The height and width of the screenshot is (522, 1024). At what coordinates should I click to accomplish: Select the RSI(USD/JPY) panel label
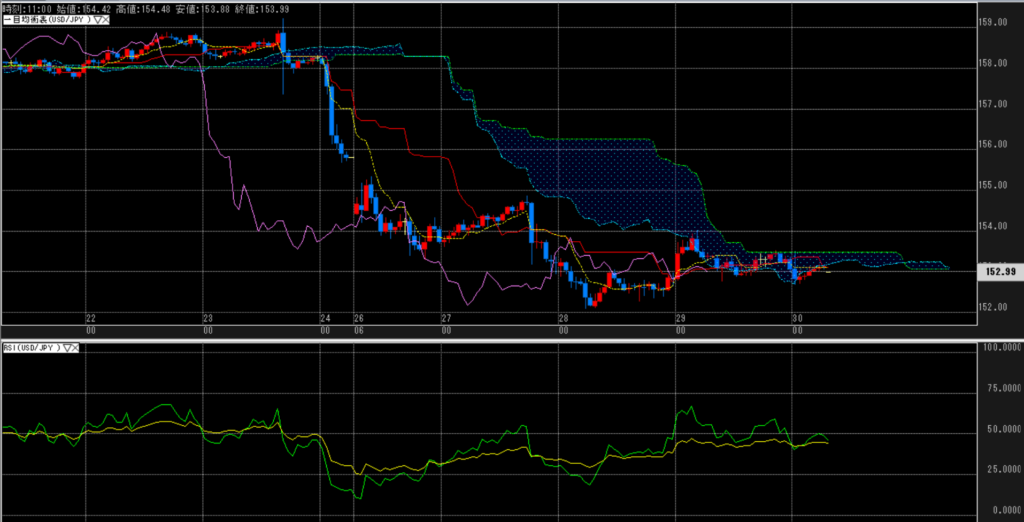coord(31,347)
